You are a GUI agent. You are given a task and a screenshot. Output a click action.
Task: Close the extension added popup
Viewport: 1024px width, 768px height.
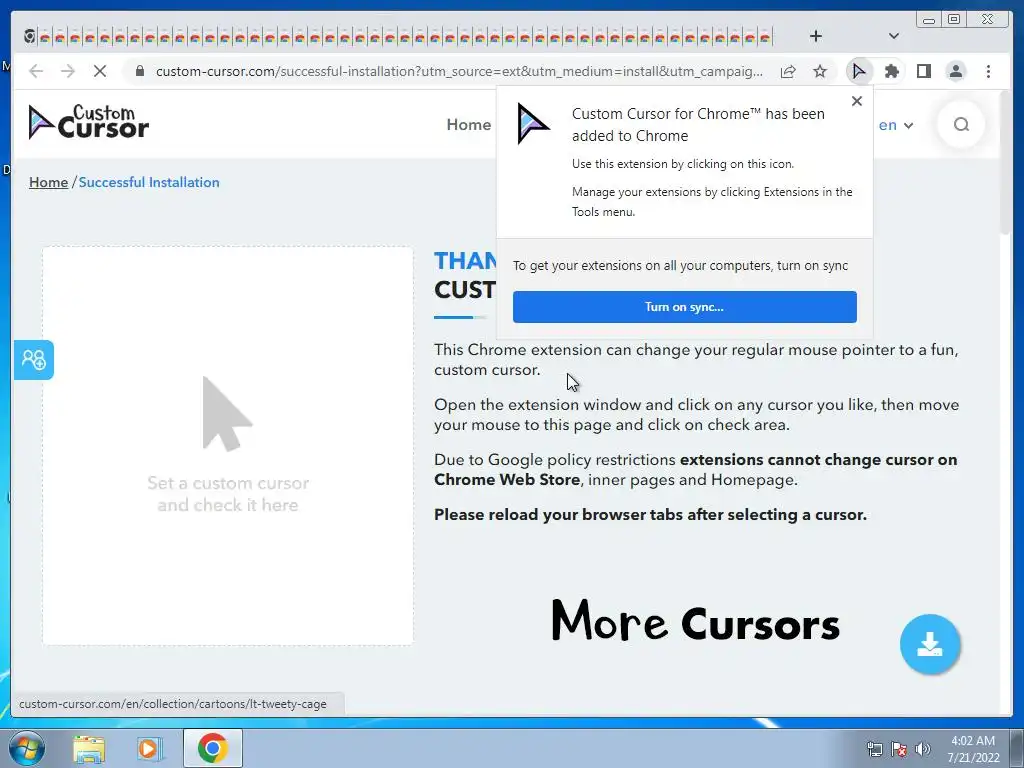857,101
